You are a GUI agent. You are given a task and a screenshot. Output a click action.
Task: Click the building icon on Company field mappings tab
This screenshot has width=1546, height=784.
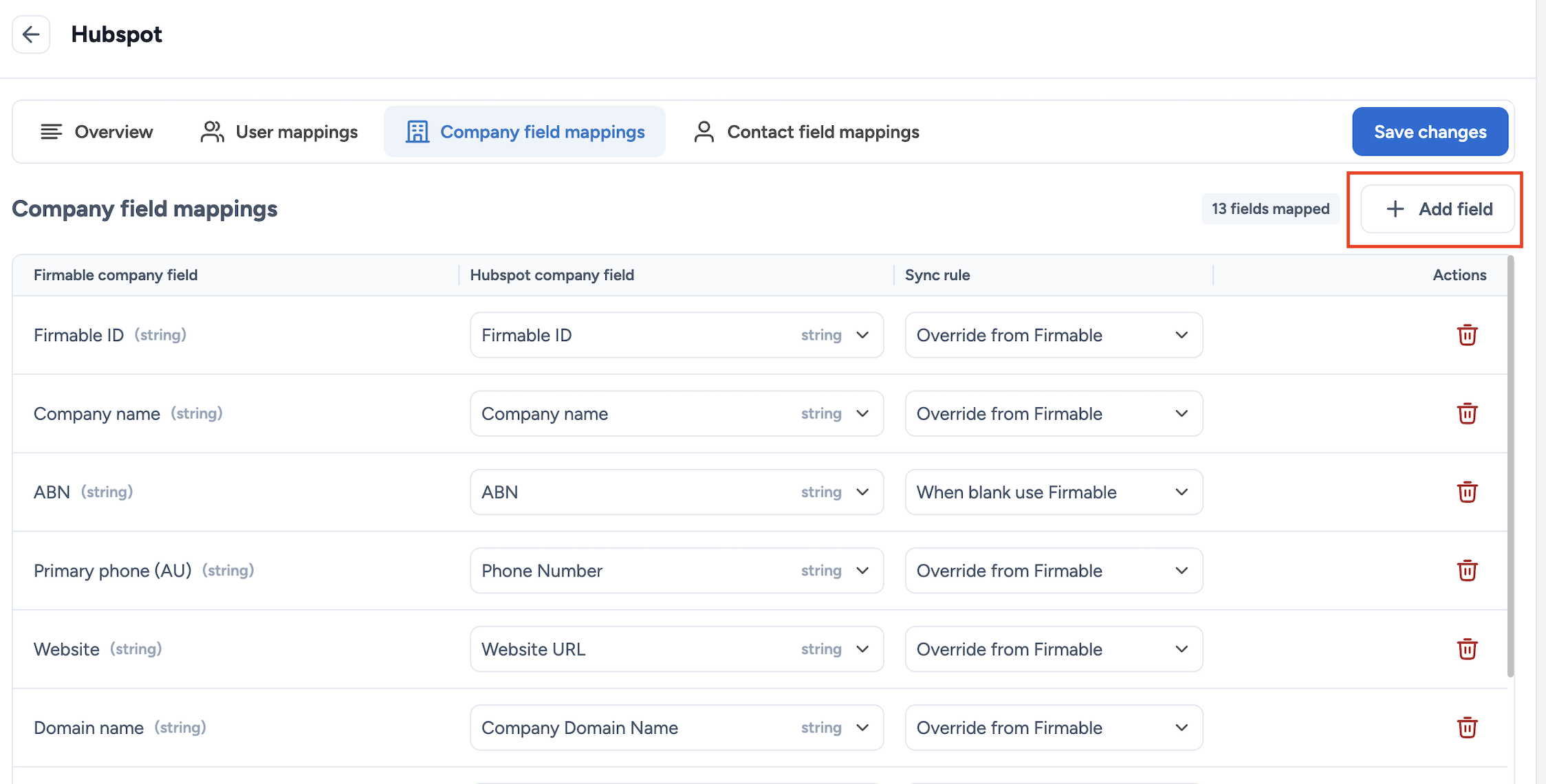pyautogui.click(x=417, y=131)
